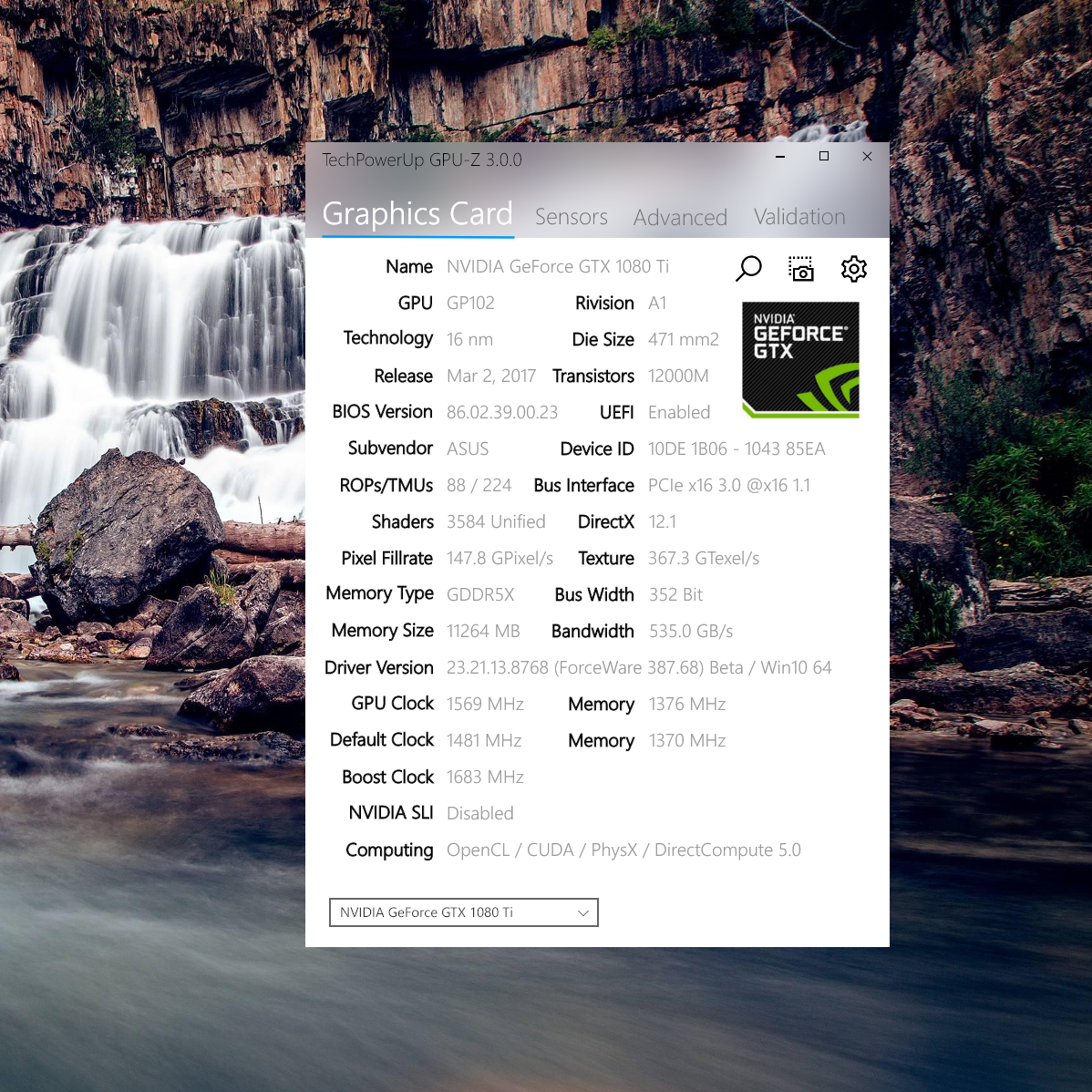Select release date Mar 2, 2017
Image resolution: width=1092 pixels, height=1092 pixels.
tap(491, 376)
